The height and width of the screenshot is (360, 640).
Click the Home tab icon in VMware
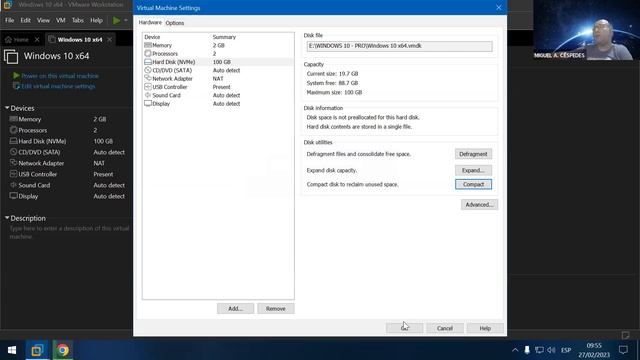coord(8,40)
